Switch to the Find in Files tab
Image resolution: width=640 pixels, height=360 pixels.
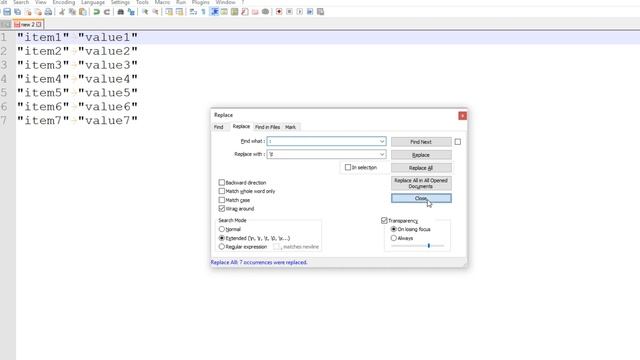coord(267,127)
